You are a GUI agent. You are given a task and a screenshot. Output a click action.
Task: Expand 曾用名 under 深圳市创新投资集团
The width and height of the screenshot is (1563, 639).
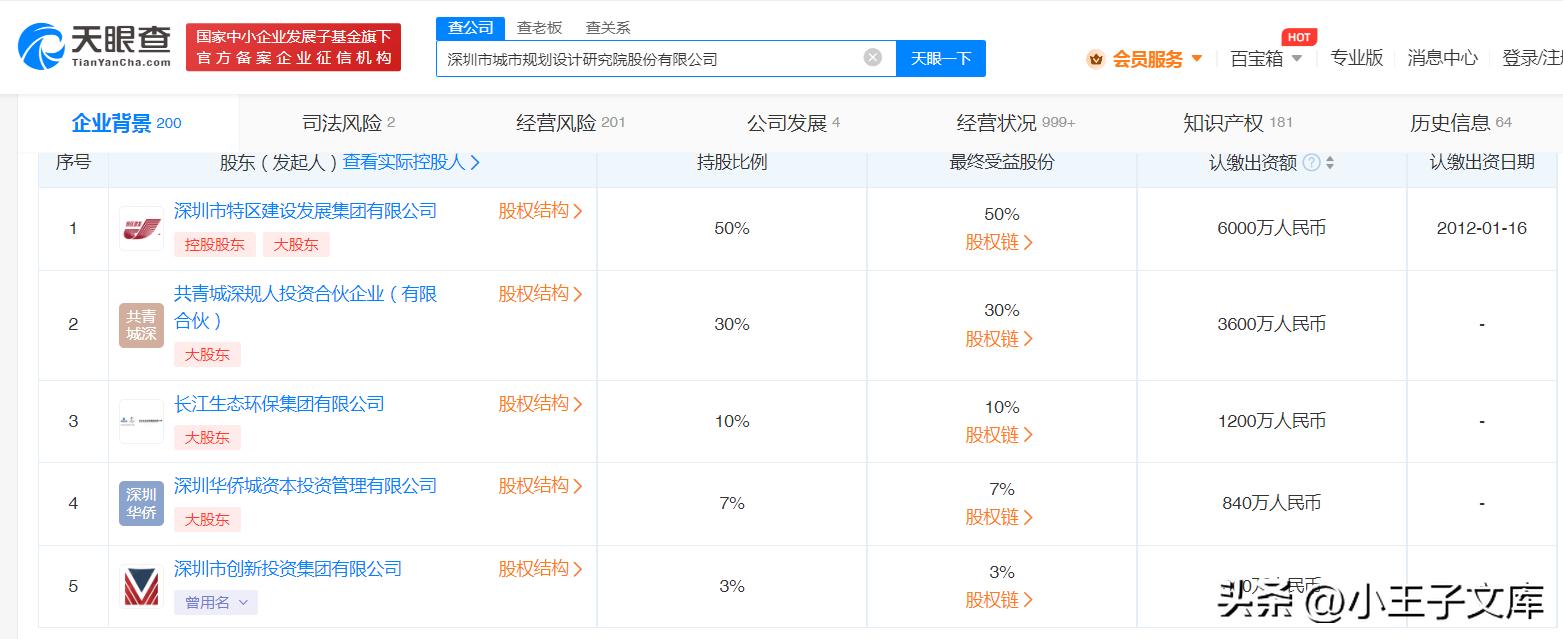point(218,601)
